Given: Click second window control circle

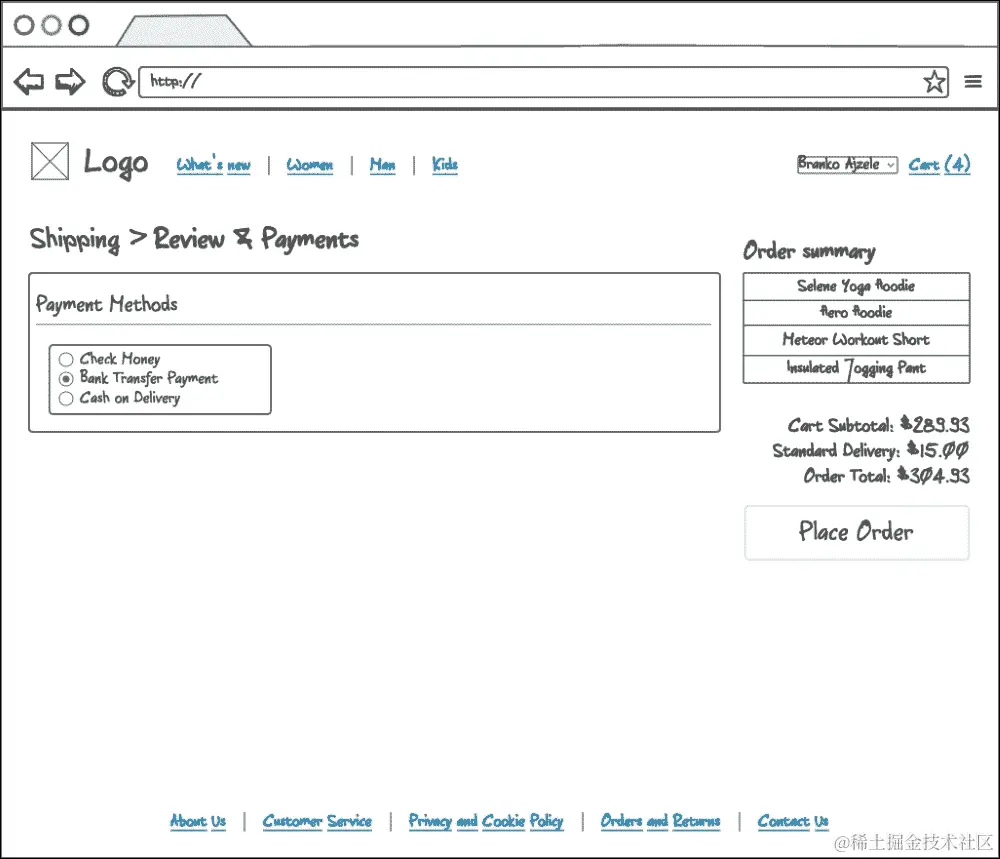Looking at the screenshot, I should (x=51, y=26).
